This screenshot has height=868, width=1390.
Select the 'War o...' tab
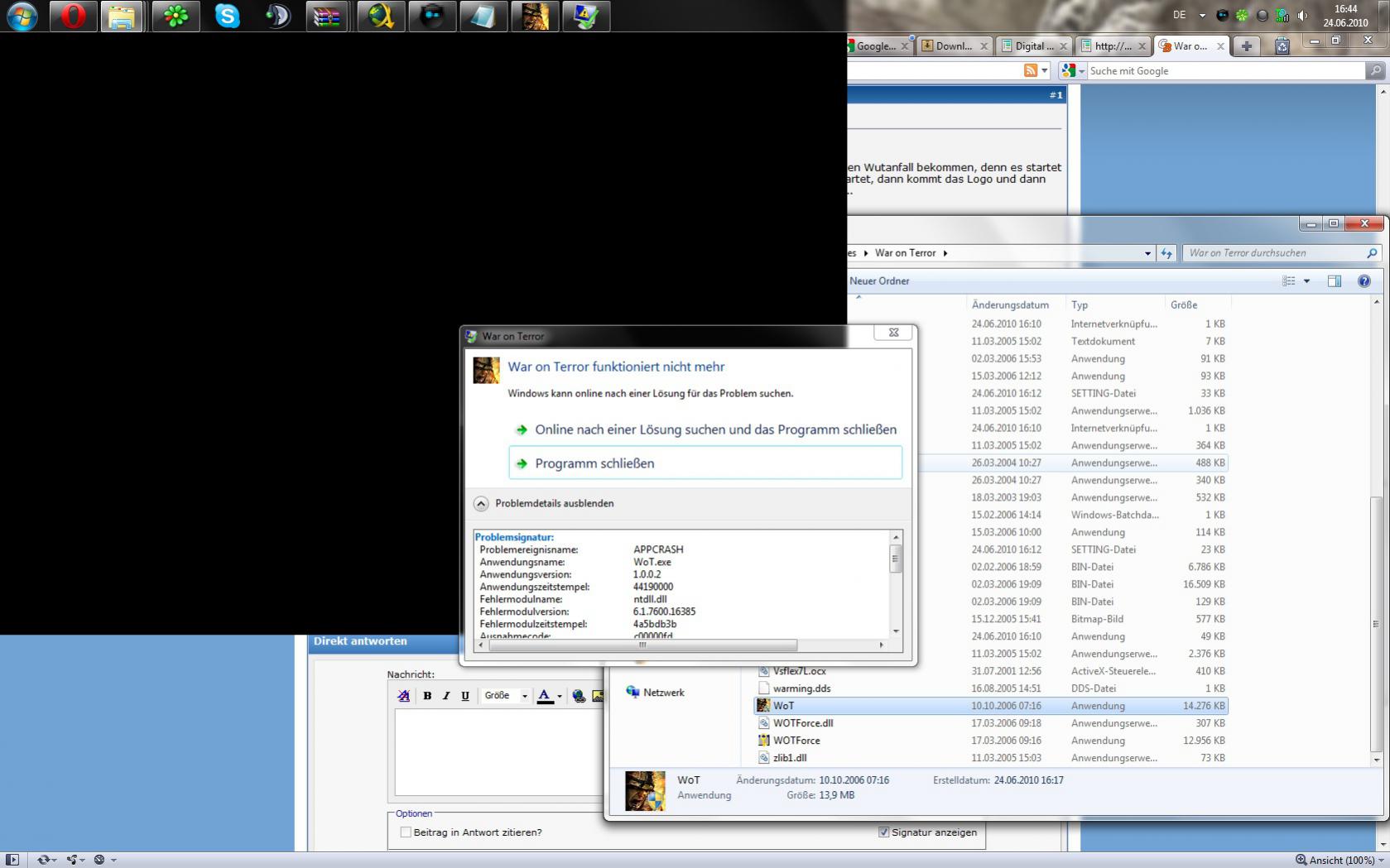[1192, 46]
